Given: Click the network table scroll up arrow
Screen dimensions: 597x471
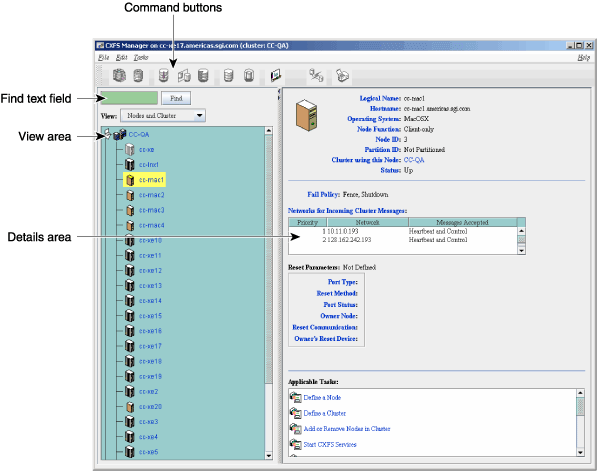Looking at the screenshot, I should point(522,231).
